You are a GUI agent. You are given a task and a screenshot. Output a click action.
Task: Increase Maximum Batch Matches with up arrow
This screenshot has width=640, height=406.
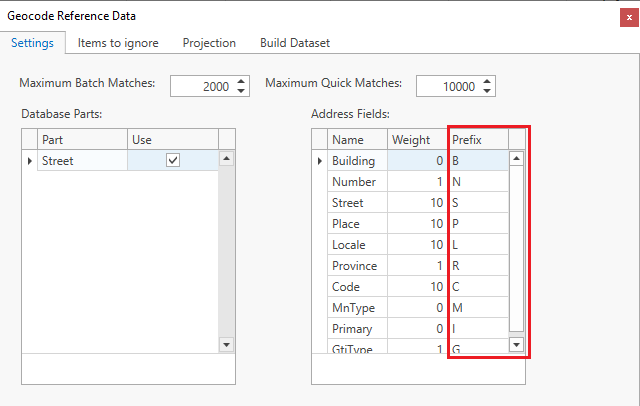coord(242,81)
